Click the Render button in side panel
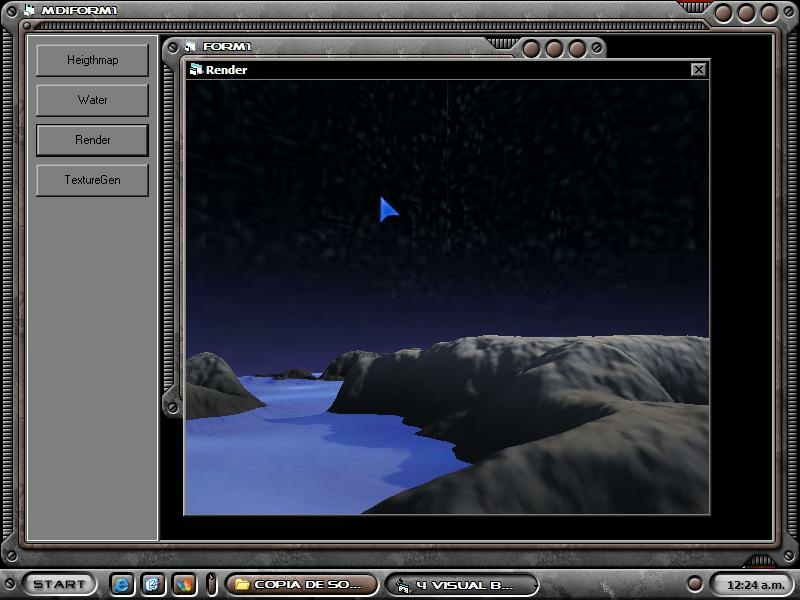Viewport: 800px width, 600px height. point(92,140)
